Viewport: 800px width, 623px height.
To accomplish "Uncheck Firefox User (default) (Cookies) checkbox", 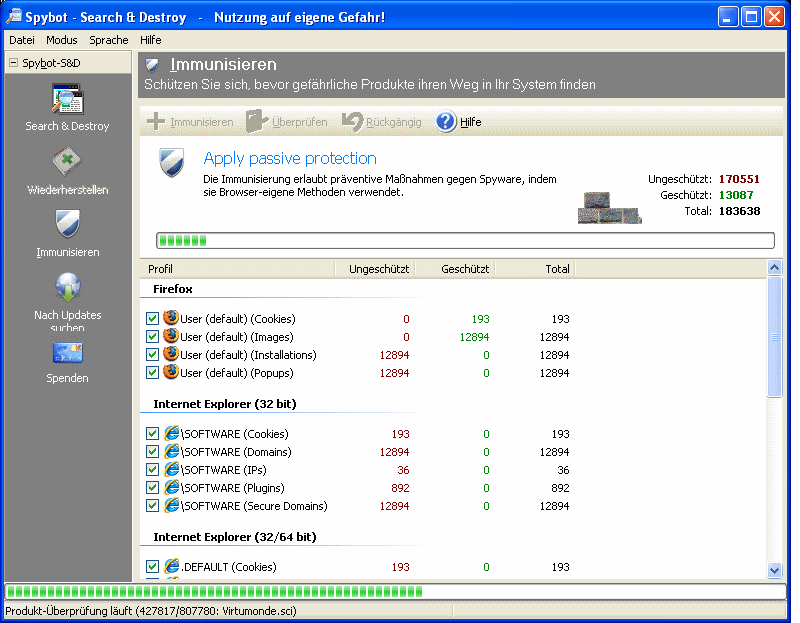I will tap(152, 319).
